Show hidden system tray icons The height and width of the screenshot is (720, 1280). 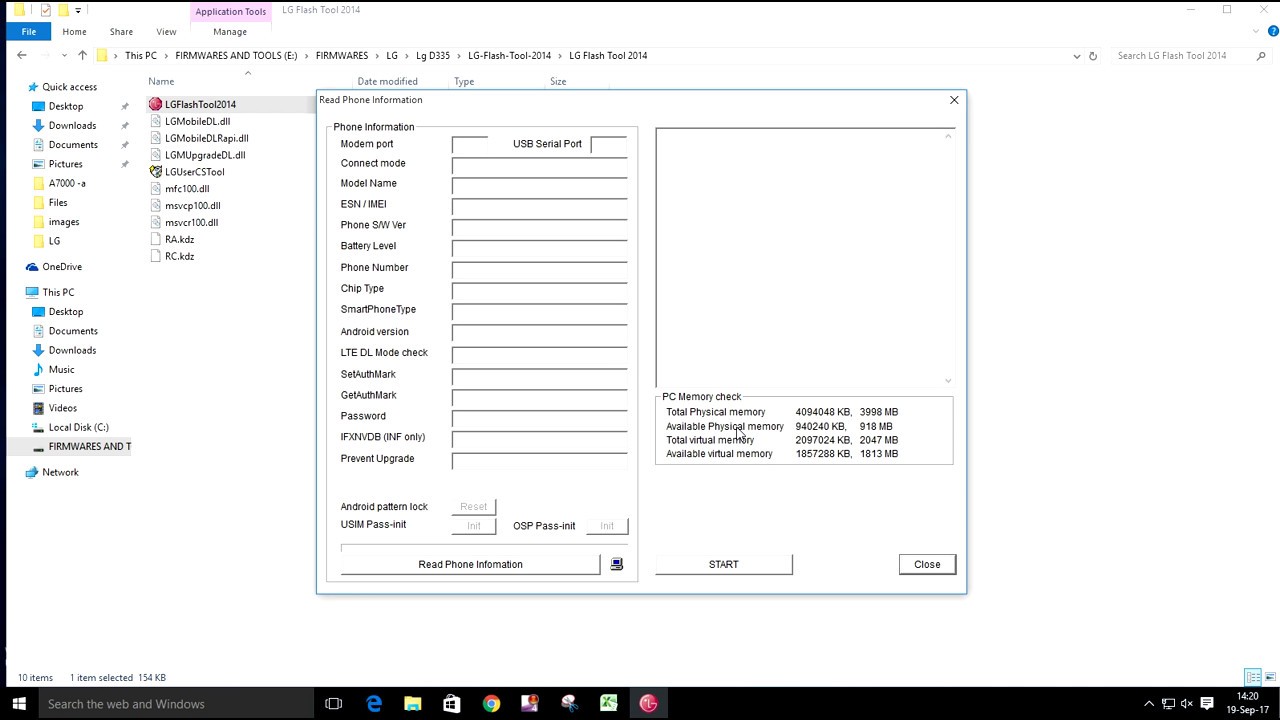[1149, 704]
